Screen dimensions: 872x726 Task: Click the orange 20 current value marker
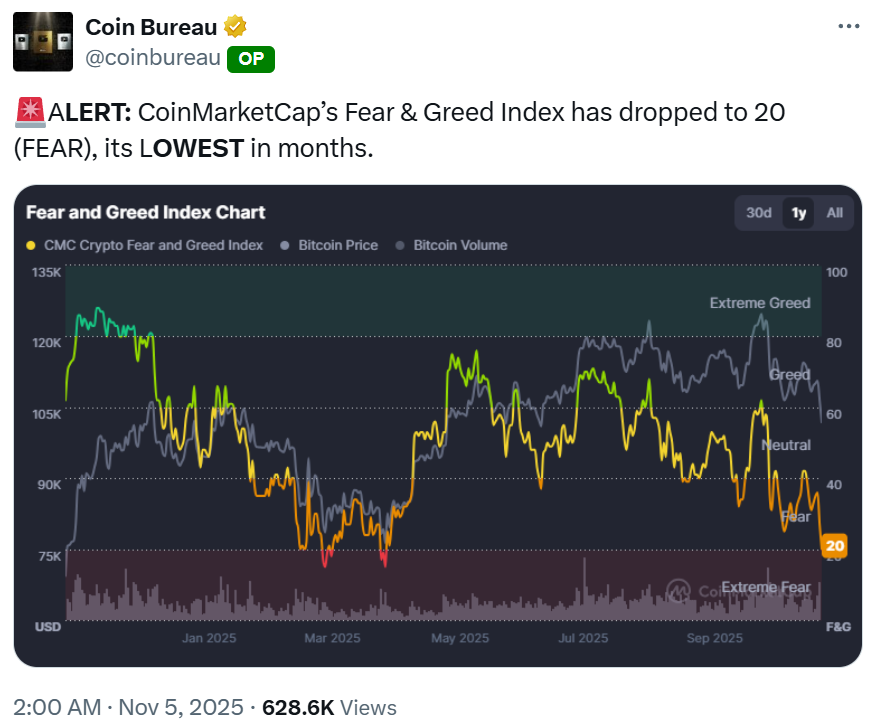point(835,546)
